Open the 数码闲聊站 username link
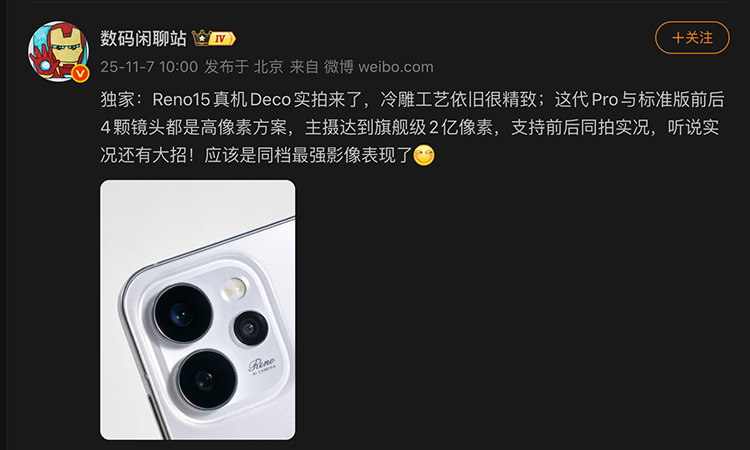Image resolution: width=750 pixels, height=450 pixels. coord(143,38)
